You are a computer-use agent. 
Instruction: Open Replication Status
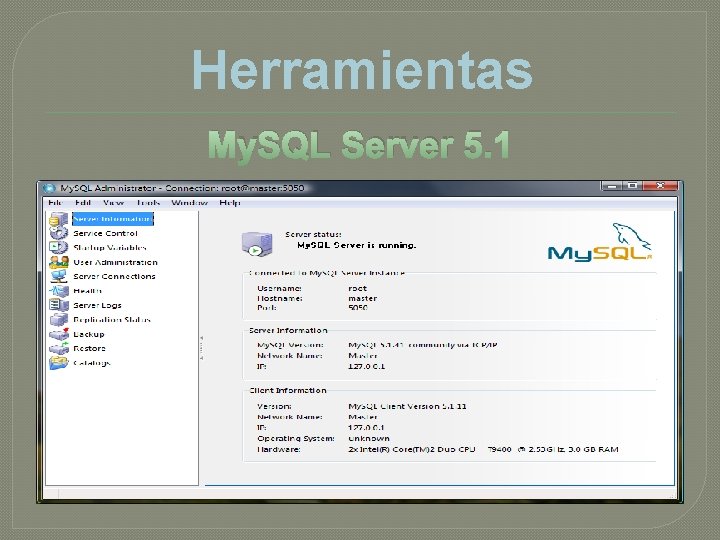pos(112,320)
